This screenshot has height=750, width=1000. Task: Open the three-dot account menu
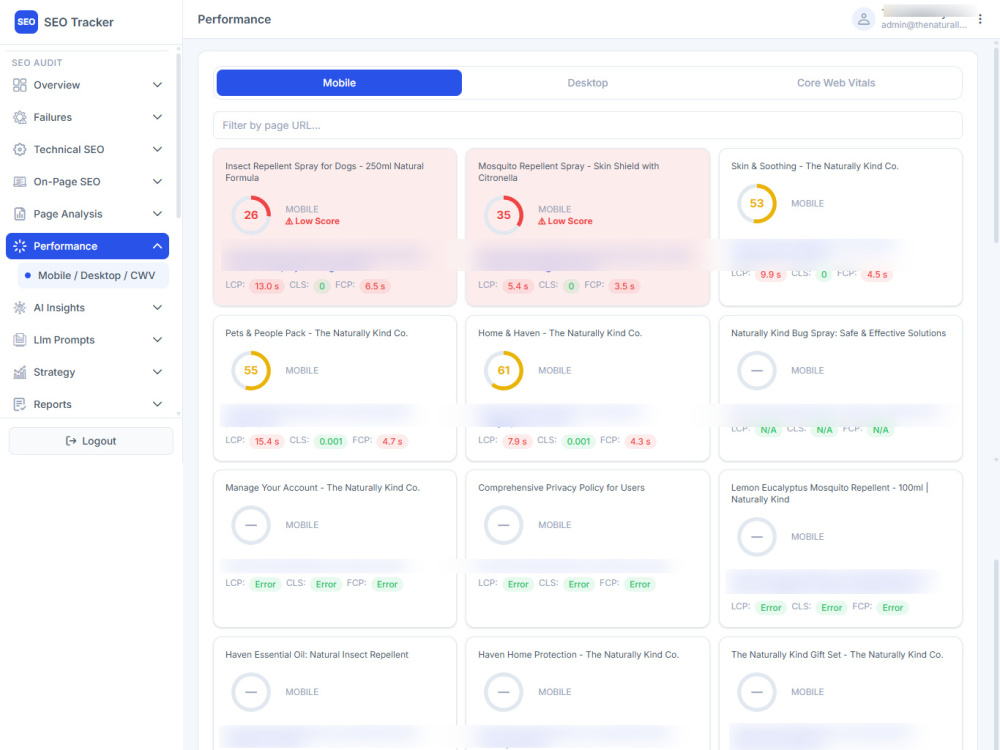pyautogui.click(x=980, y=19)
